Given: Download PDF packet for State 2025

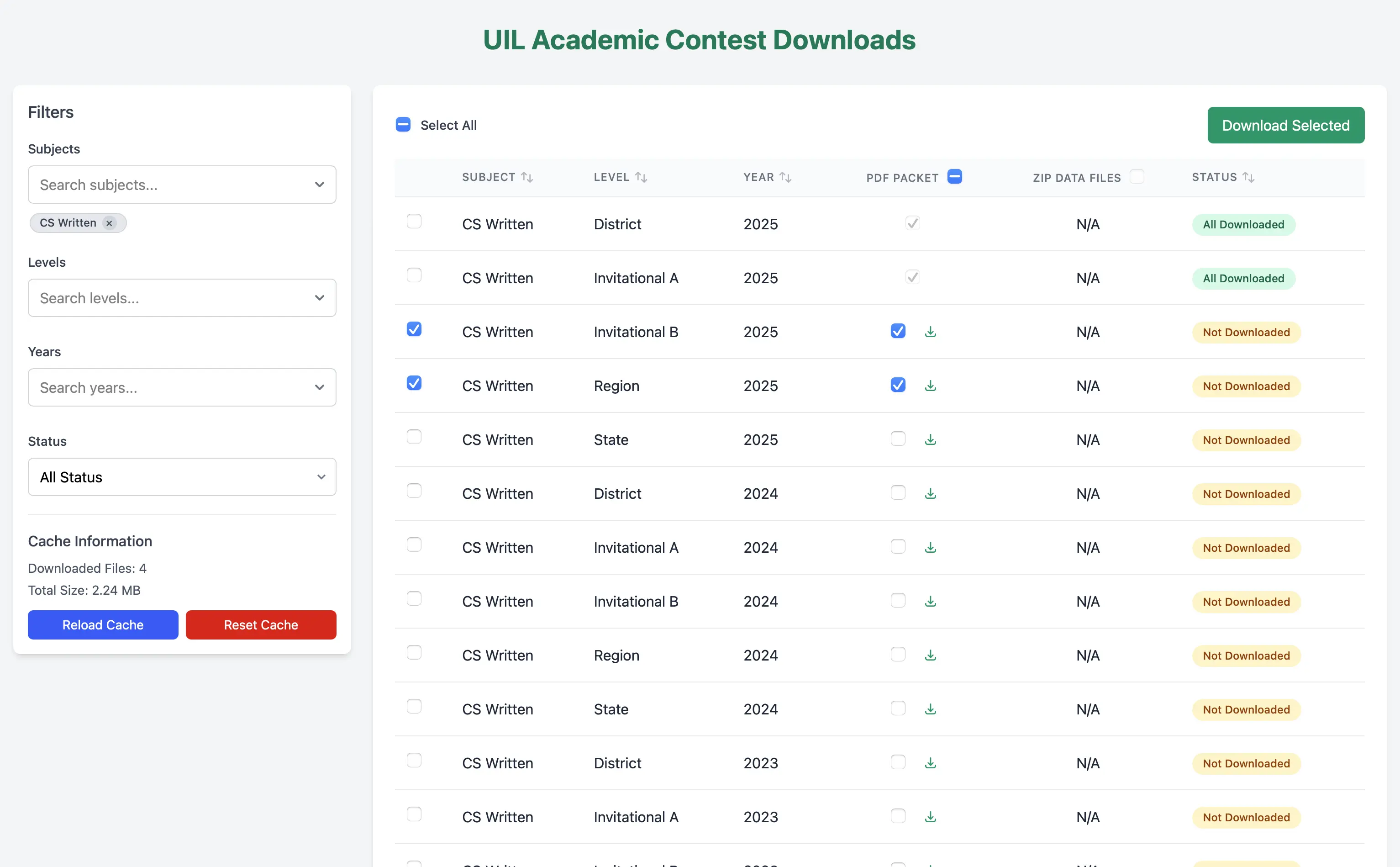Looking at the screenshot, I should (x=930, y=439).
